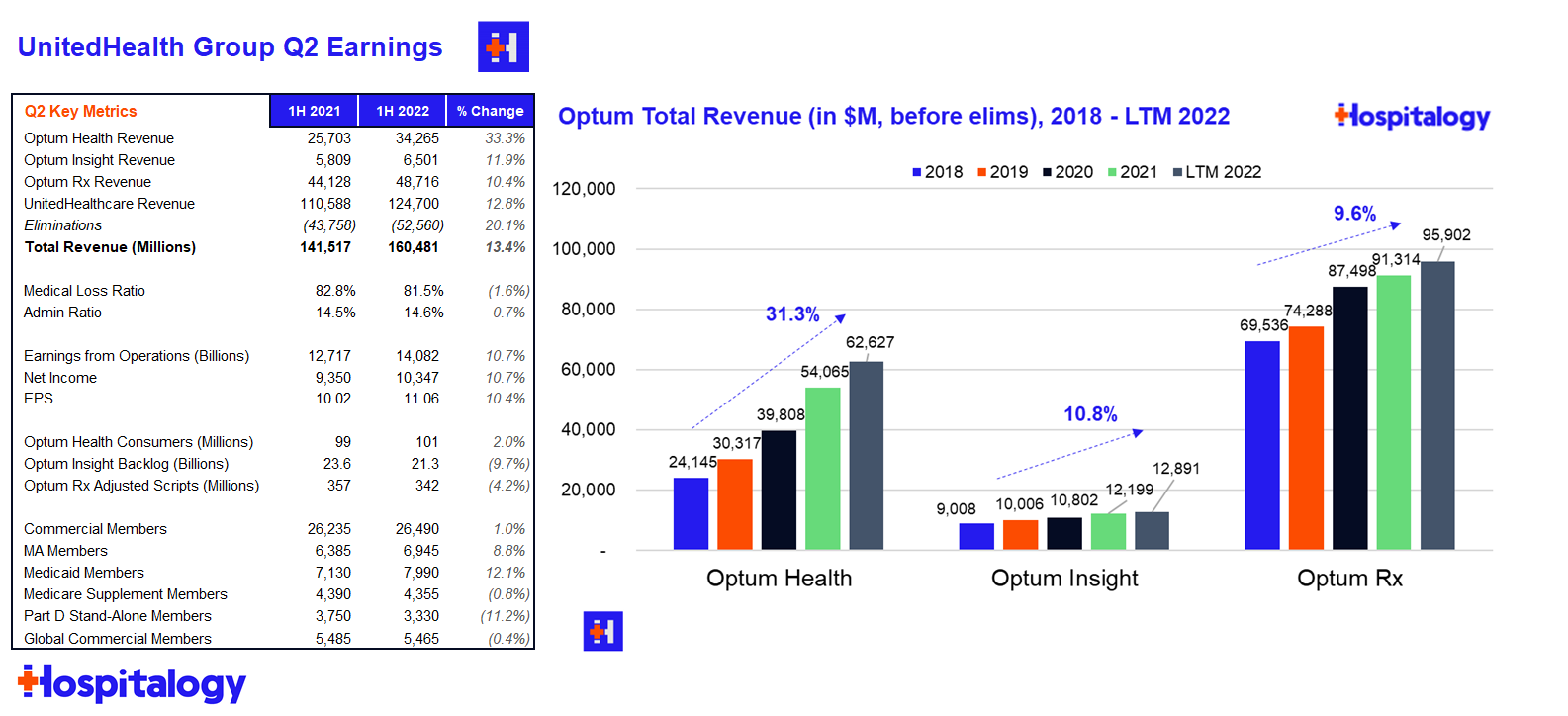Select the Total Revenue (Millions) row label
The height and width of the screenshot is (716, 1568).
click(x=110, y=247)
